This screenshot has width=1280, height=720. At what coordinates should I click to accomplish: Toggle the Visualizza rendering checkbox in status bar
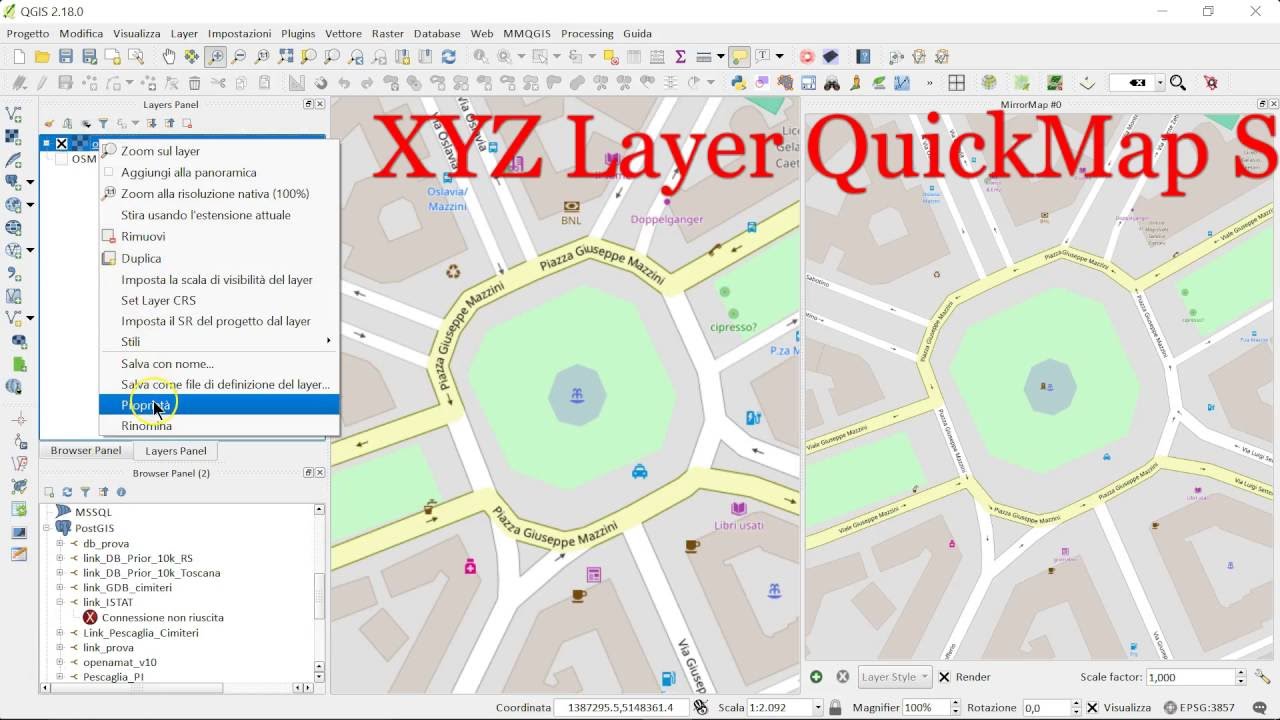pyautogui.click(x=1093, y=708)
